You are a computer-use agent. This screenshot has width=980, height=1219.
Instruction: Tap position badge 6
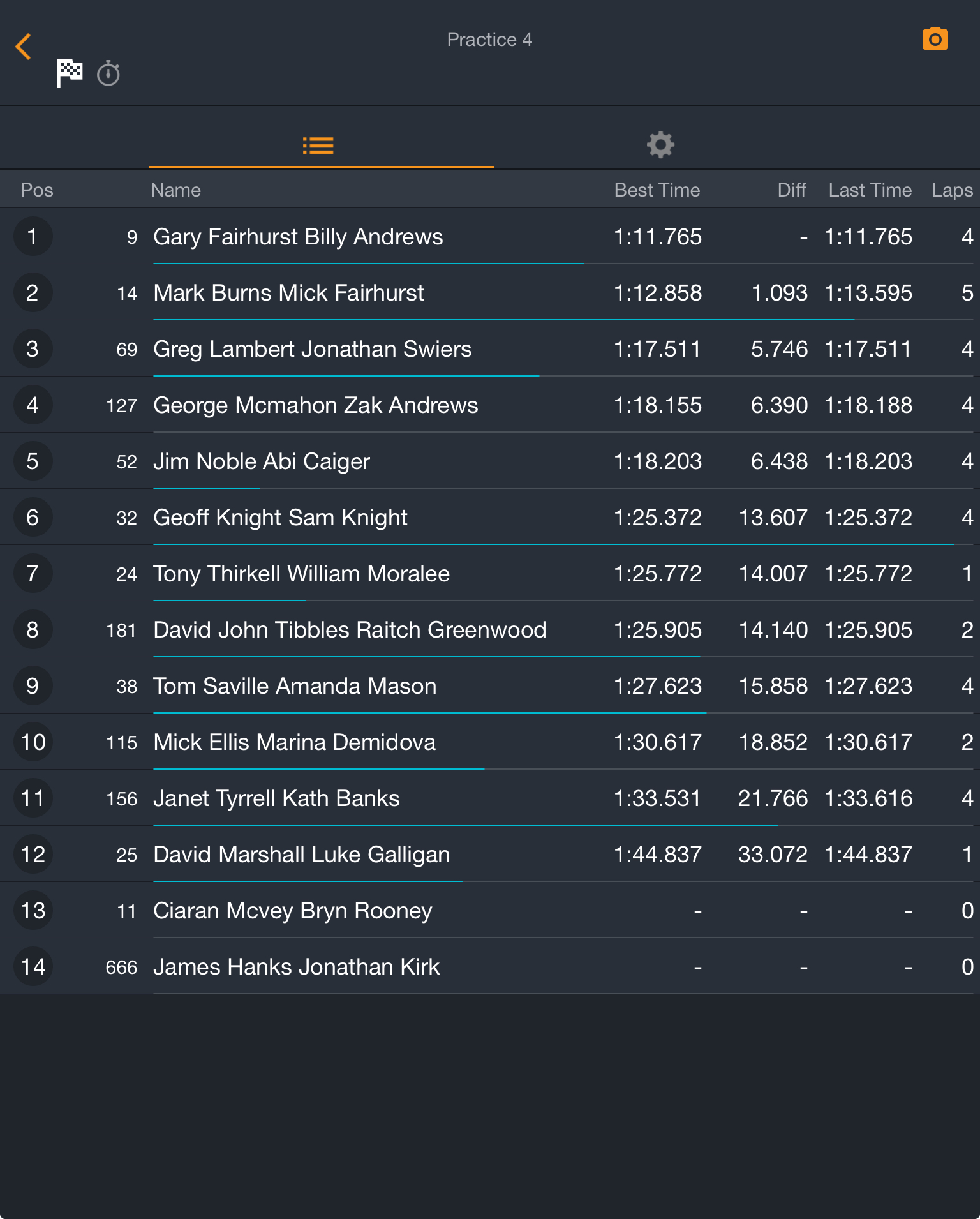click(x=33, y=518)
